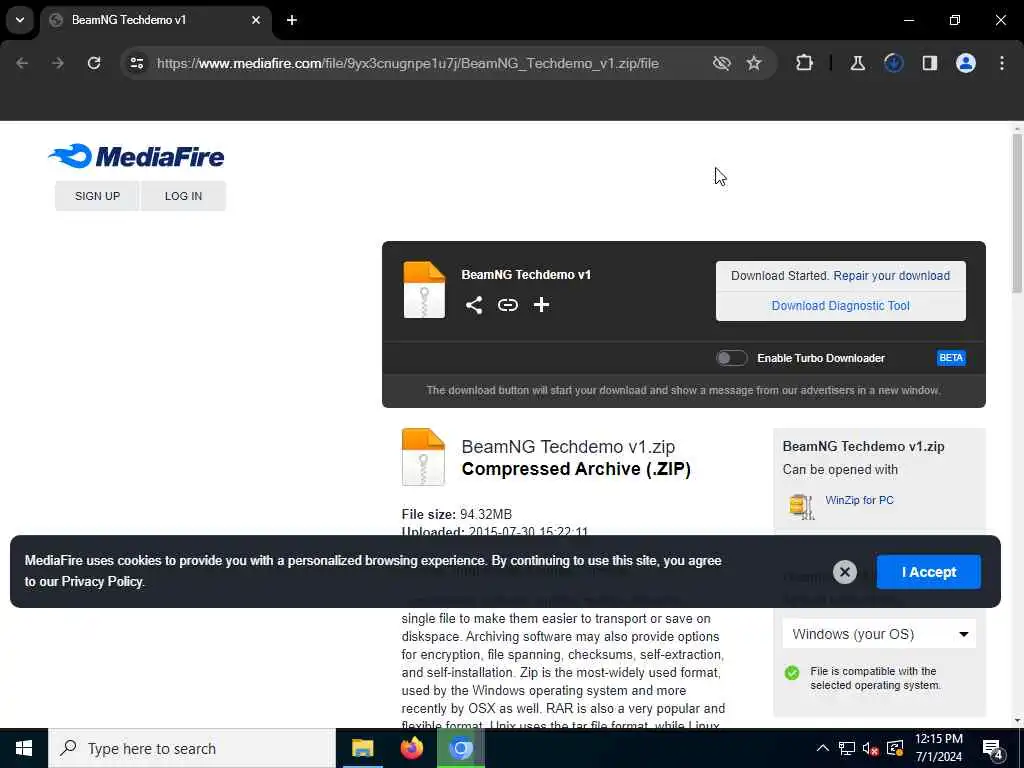
Task: Click the MediaFire logo
Action: [x=136, y=156]
